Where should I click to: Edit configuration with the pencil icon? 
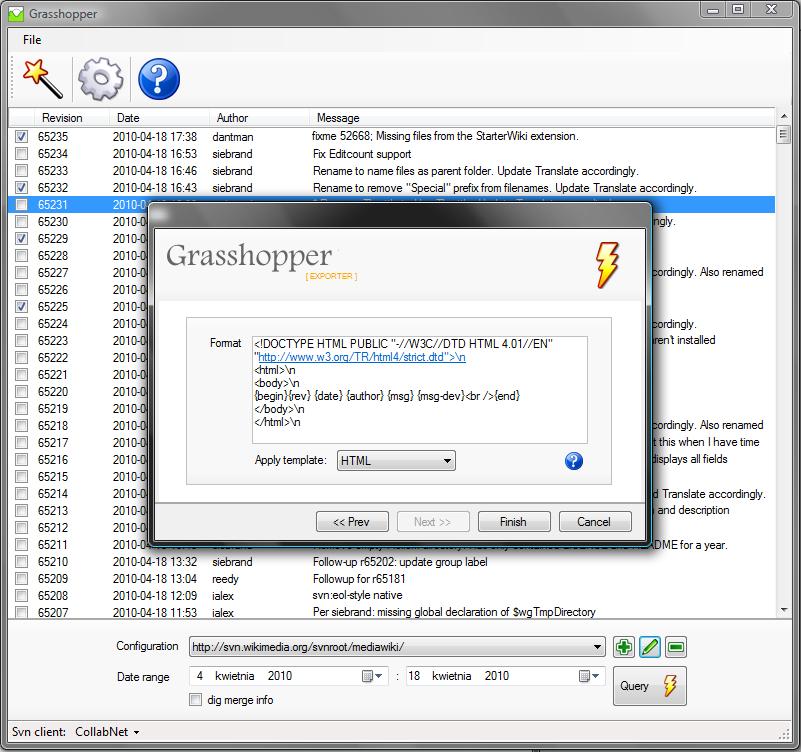tap(650, 647)
